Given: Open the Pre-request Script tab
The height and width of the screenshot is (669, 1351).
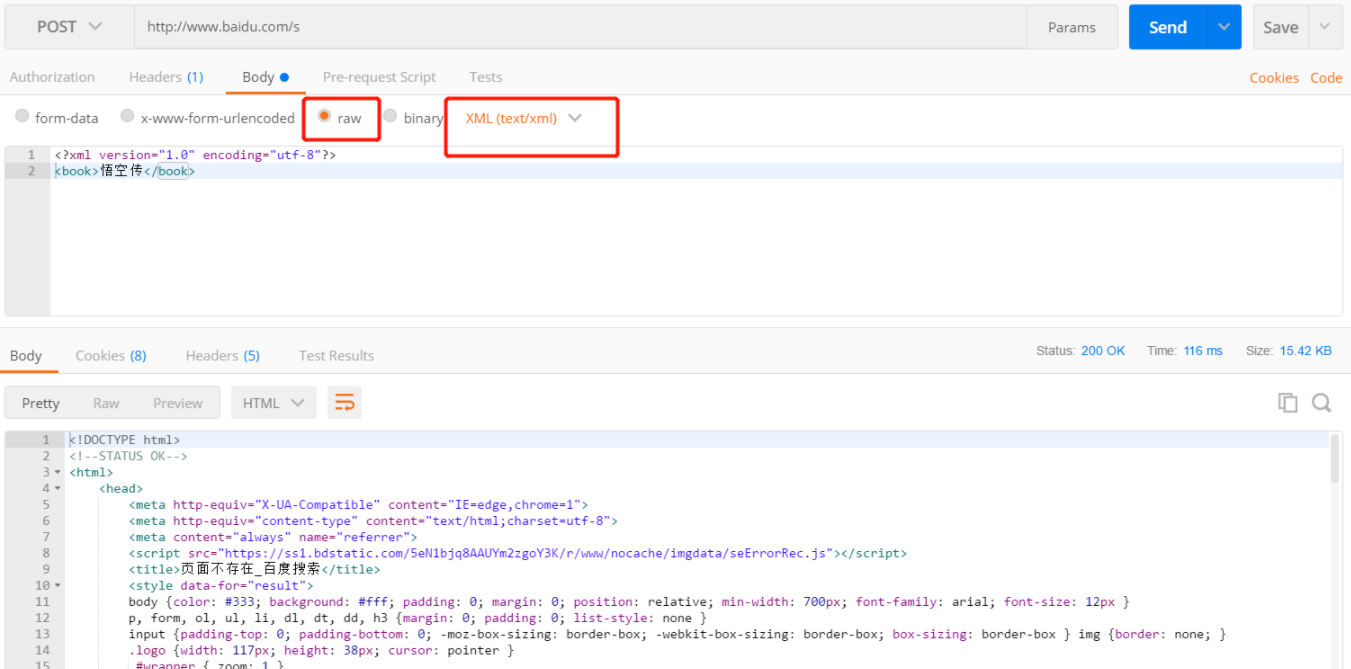Looking at the screenshot, I should (379, 77).
